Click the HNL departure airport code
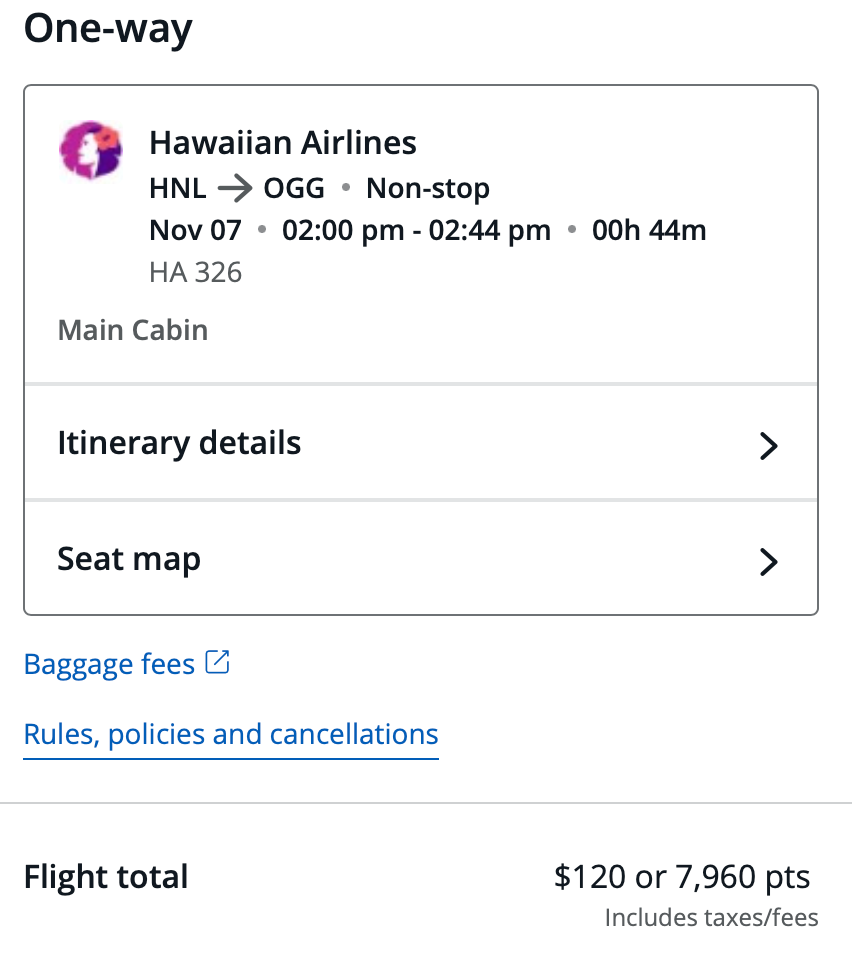852x954 pixels. pos(178,188)
